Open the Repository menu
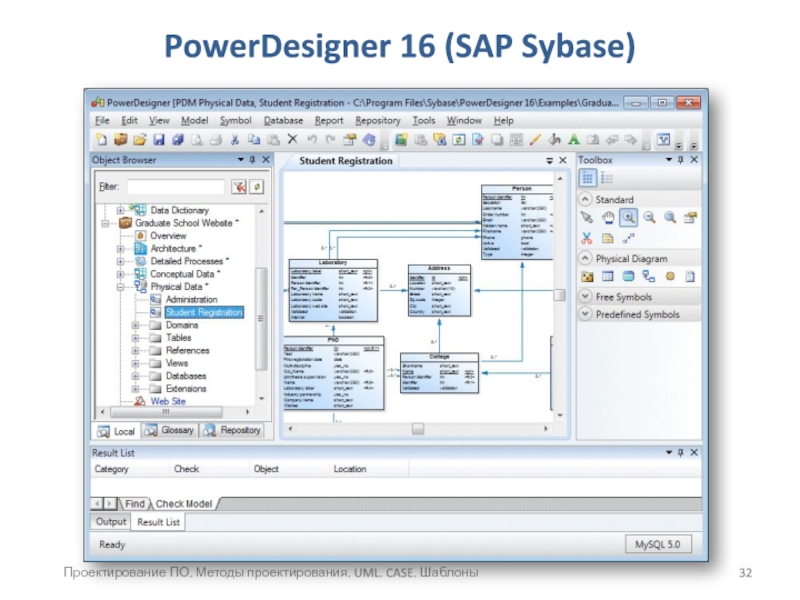 pos(378,120)
